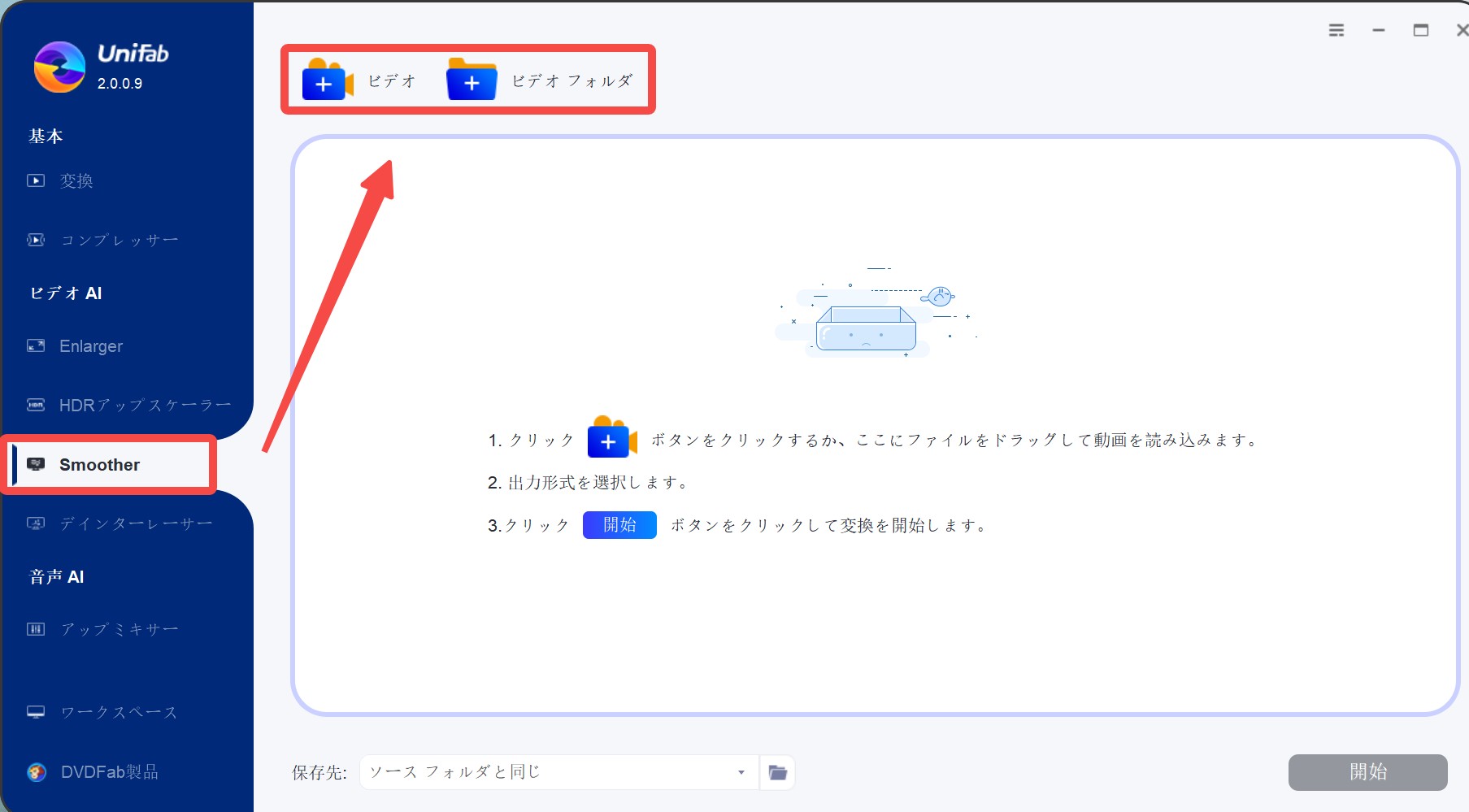
Task: Click the ビデオ add button label
Action: click(393, 80)
